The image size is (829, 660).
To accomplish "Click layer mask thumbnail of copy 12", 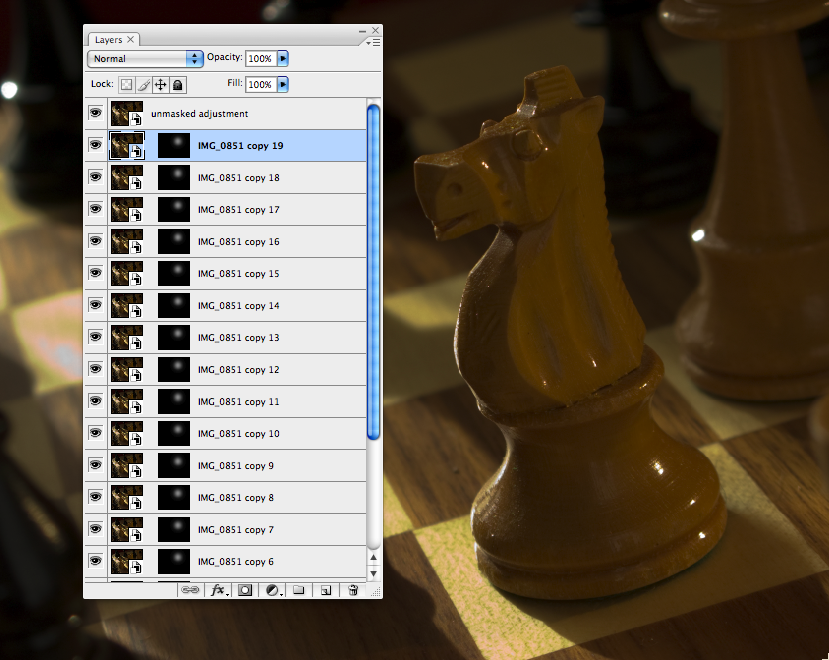I will pyautogui.click(x=174, y=370).
